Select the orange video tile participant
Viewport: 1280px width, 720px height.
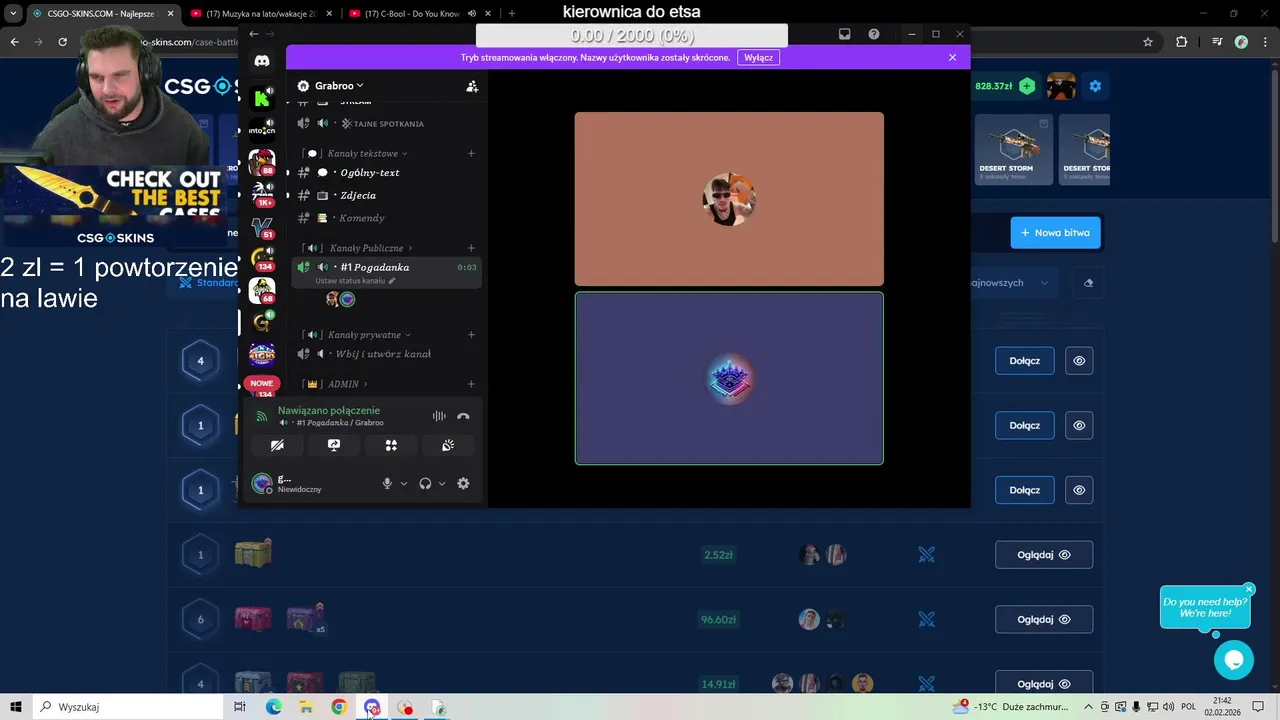729,199
